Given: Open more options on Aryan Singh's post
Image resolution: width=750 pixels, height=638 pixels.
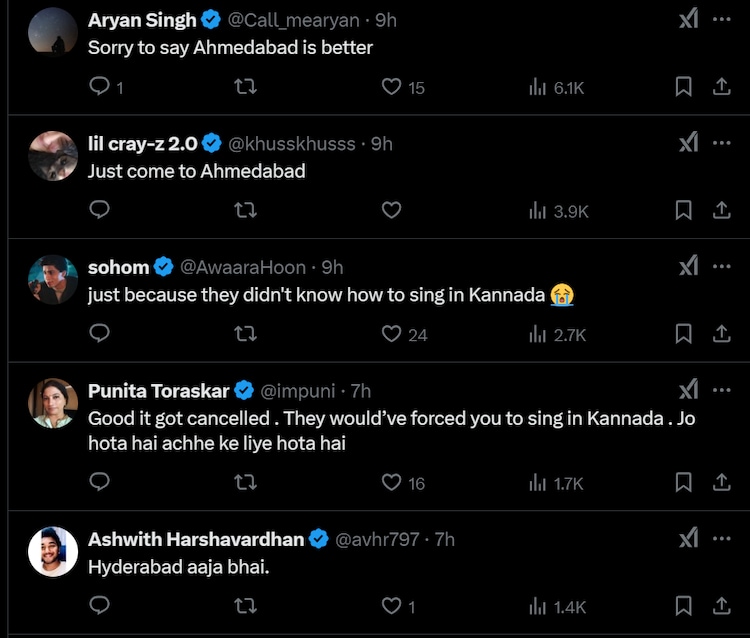Looking at the screenshot, I should tap(721, 20).
